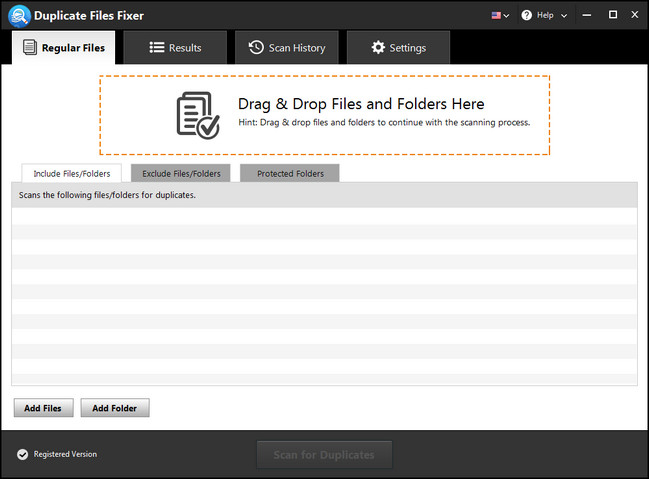The height and width of the screenshot is (479, 649).
Task: Click the Add Folder button
Action: tap(115, 408)
